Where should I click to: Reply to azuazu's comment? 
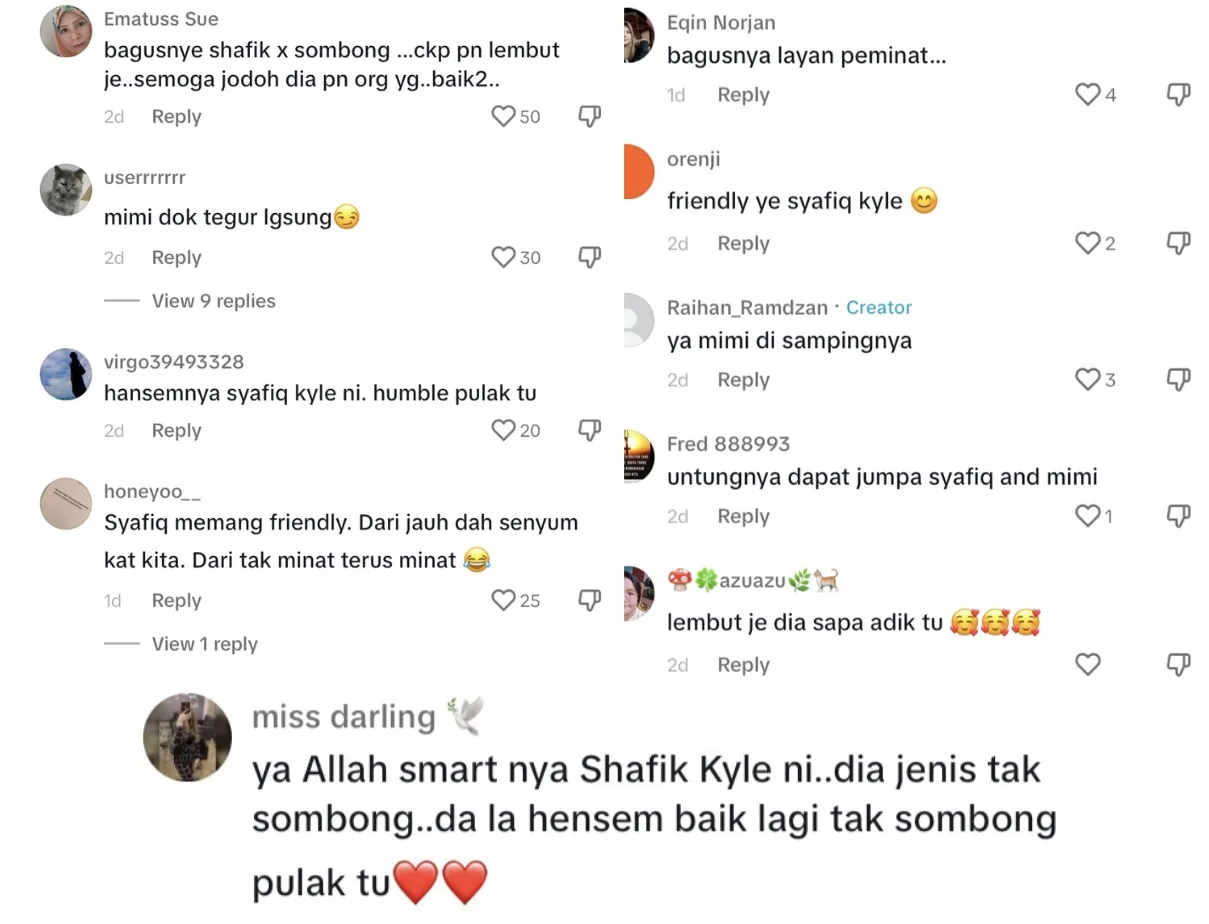coord(743,665)
